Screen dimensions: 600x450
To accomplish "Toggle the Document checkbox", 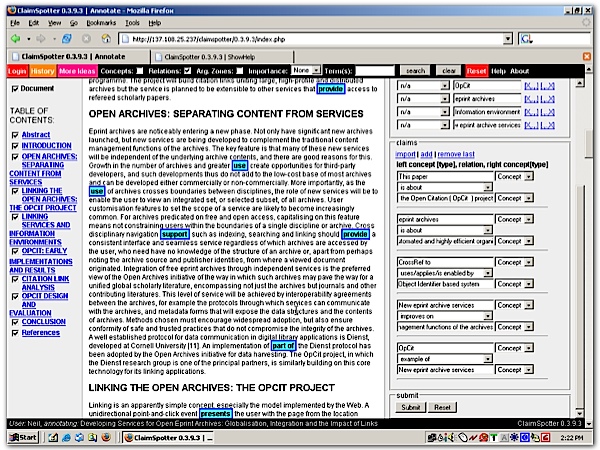I will click(15, 89).
